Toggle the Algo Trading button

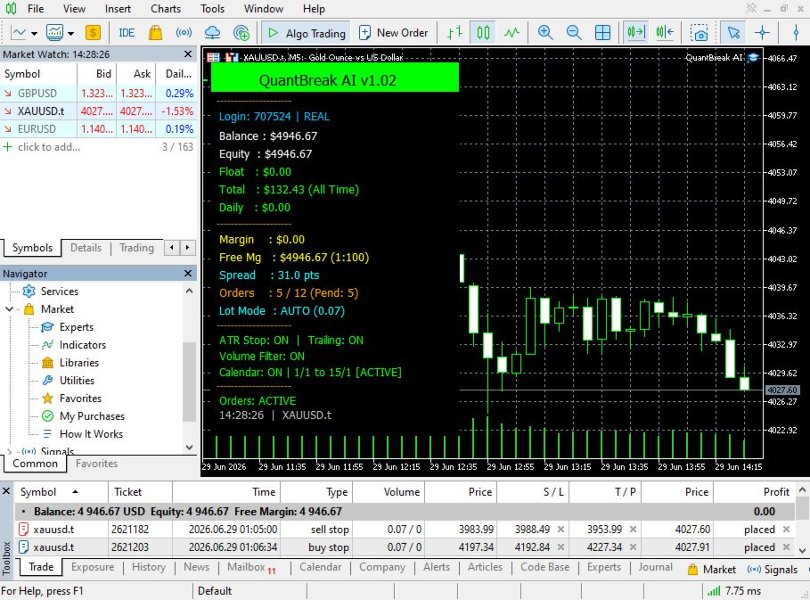pos(306,33)
